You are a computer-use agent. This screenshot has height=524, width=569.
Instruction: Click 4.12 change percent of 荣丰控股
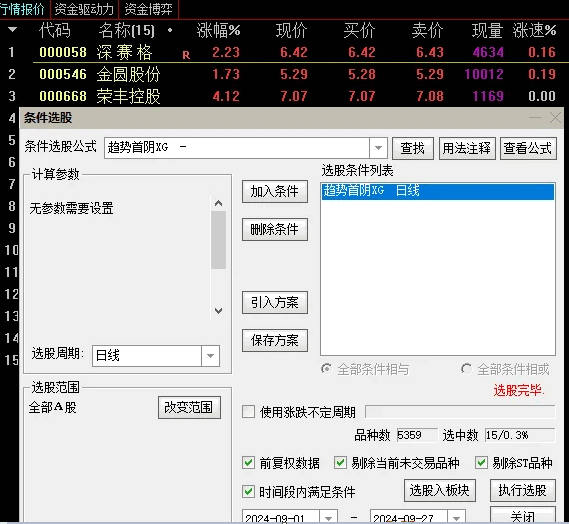coord(226,97)
